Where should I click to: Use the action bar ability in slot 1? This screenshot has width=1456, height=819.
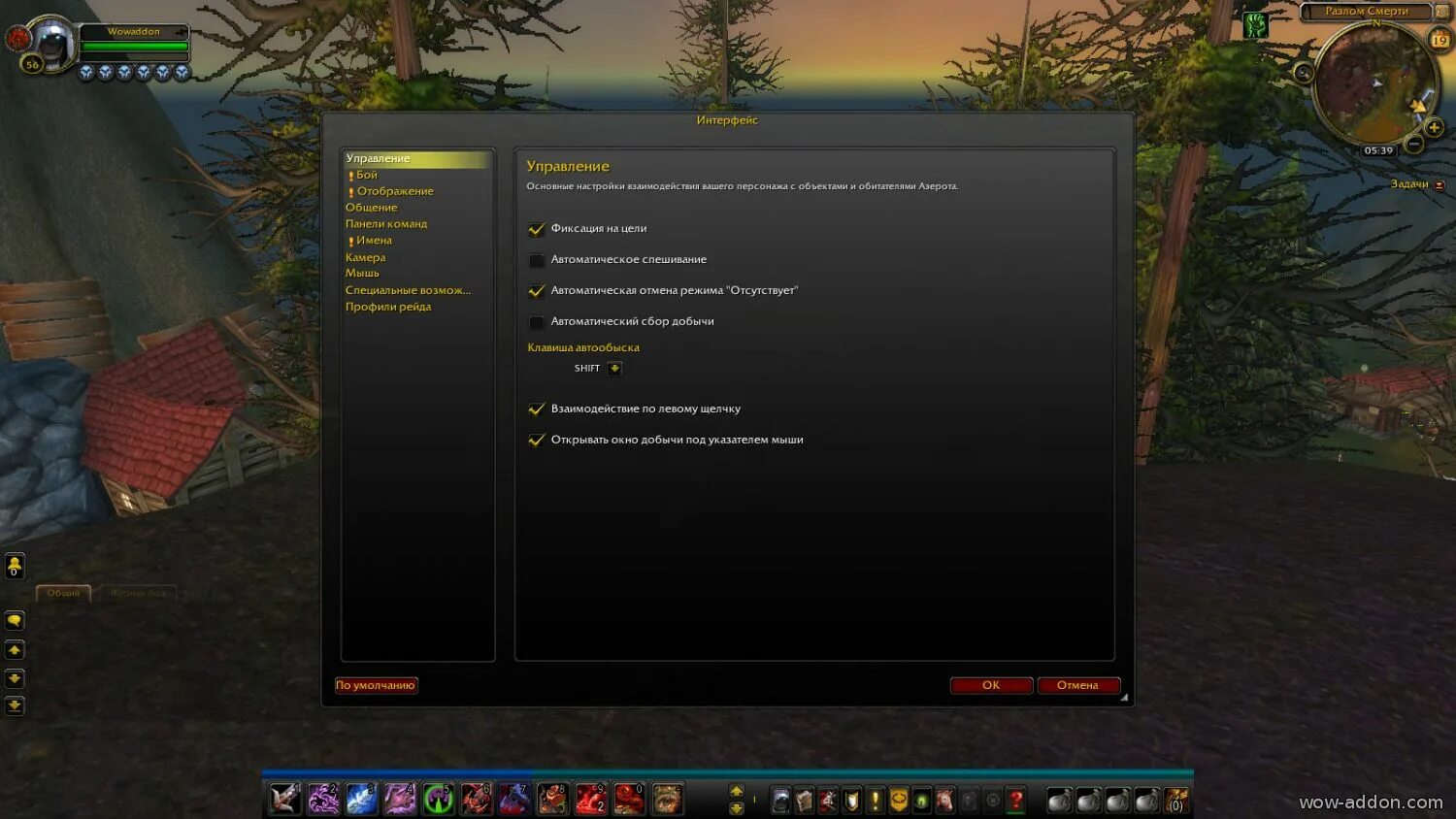pos(284,799)
